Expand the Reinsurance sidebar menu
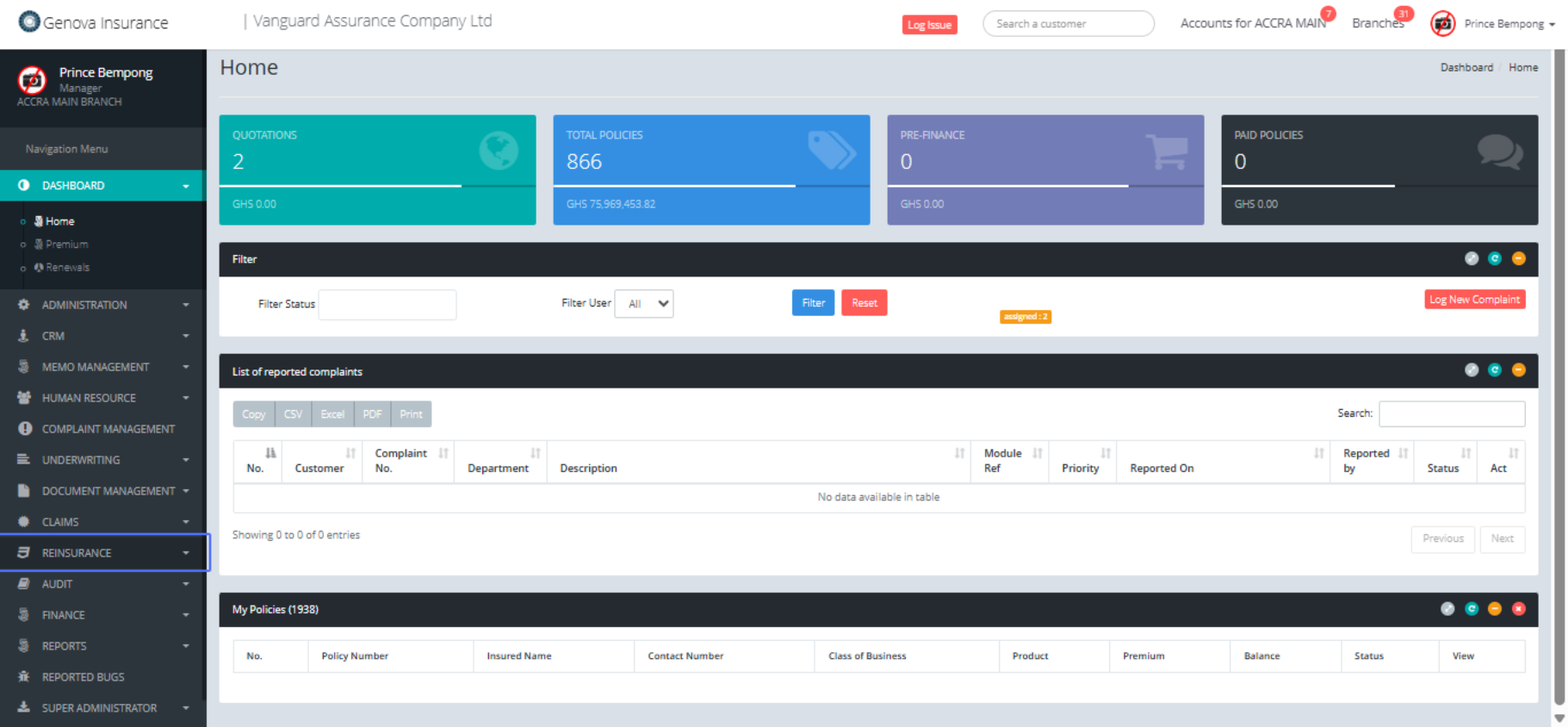The image size is (1568, 727). [103, 553]
